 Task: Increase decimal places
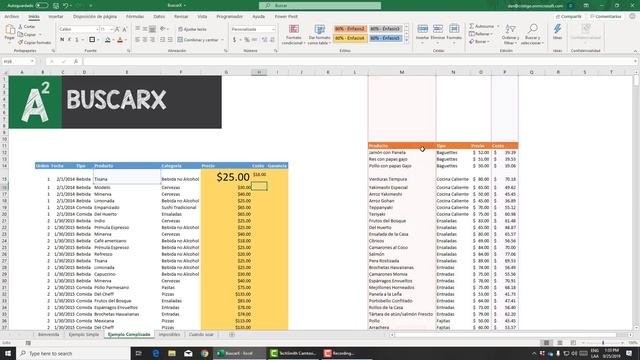(264, 40)
